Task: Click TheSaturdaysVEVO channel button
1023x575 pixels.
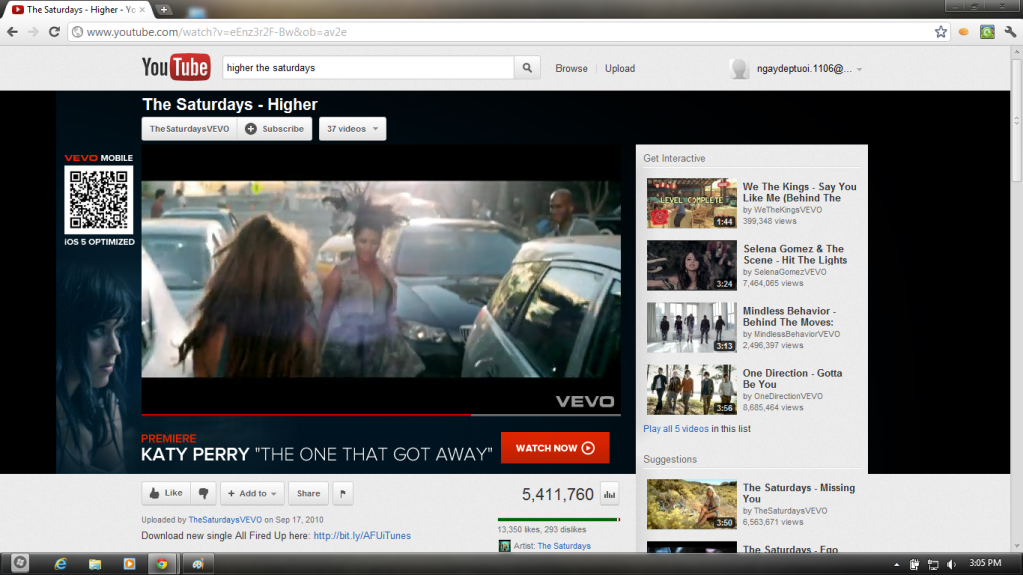Action: 189,129
